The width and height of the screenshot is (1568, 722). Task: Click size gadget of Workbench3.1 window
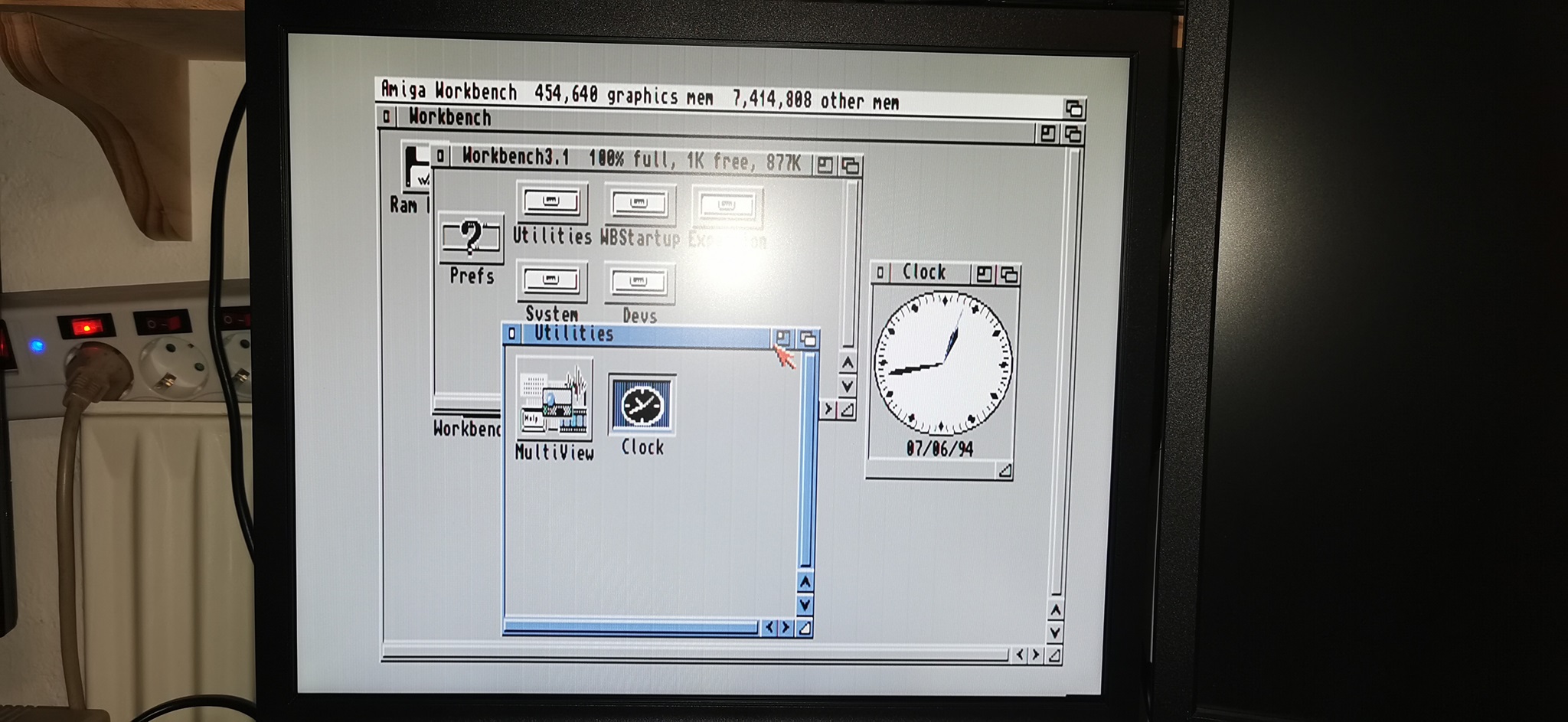[x=847, y=410]
